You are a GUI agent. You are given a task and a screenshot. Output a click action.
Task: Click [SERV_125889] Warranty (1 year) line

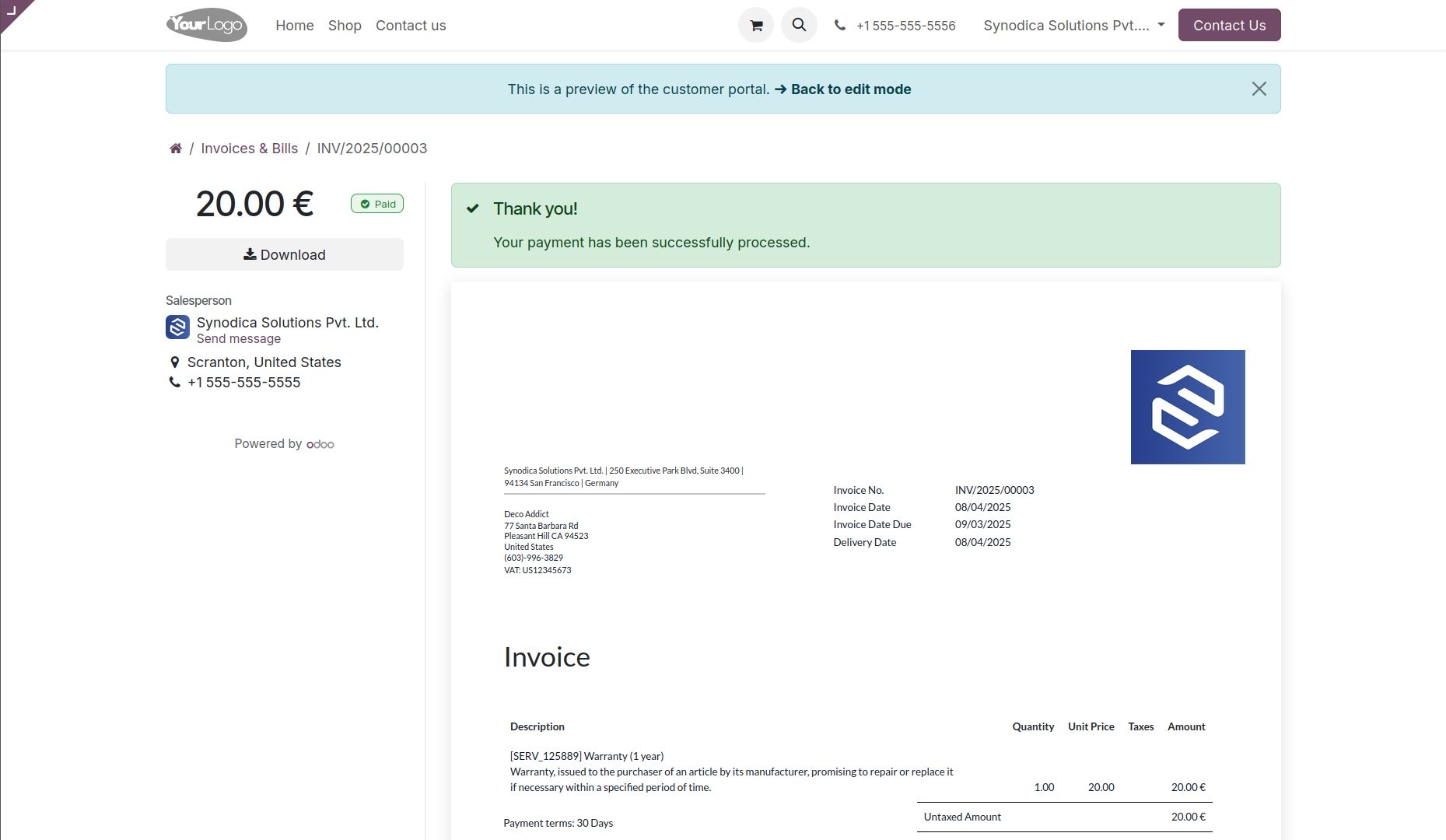pos(587,756)
